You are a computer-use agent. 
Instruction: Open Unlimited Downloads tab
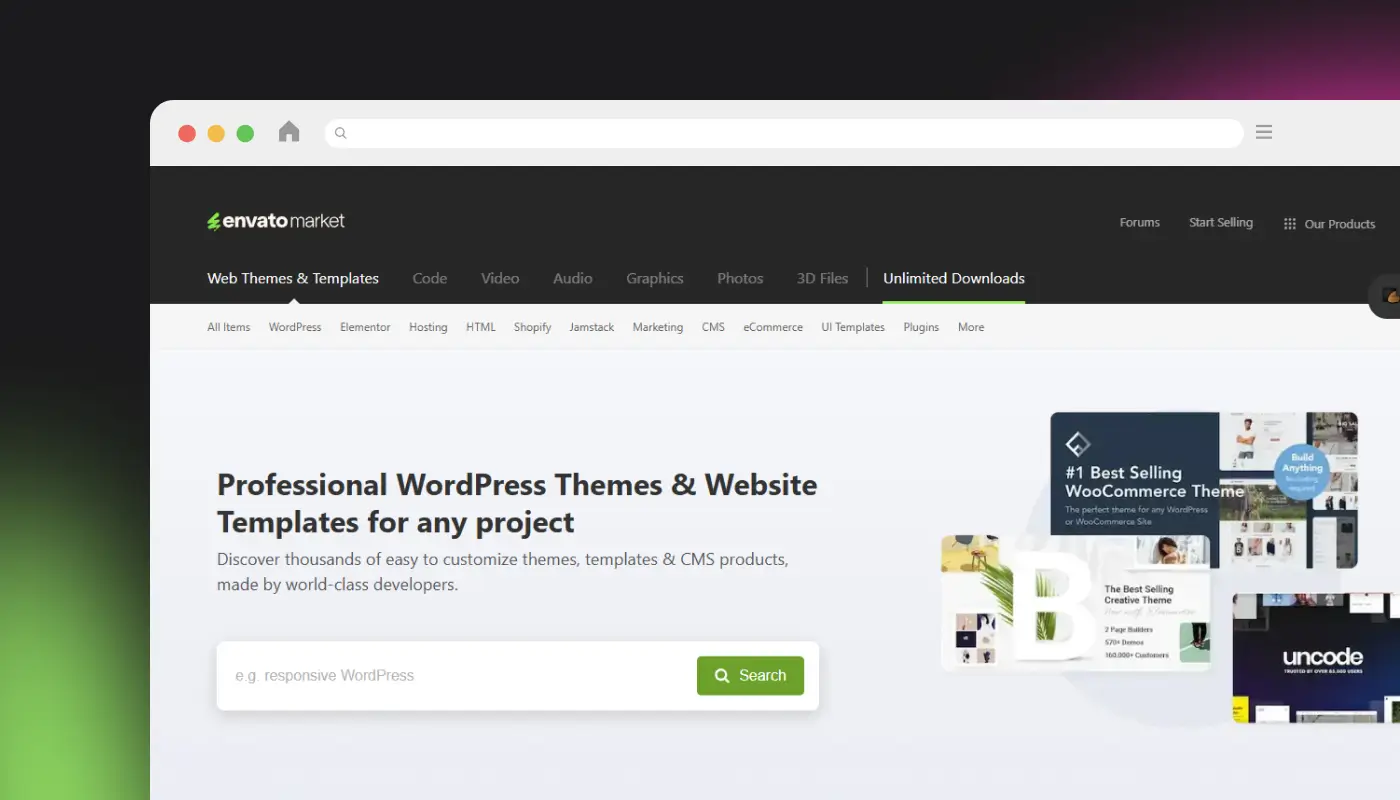(x=954, y=278)
